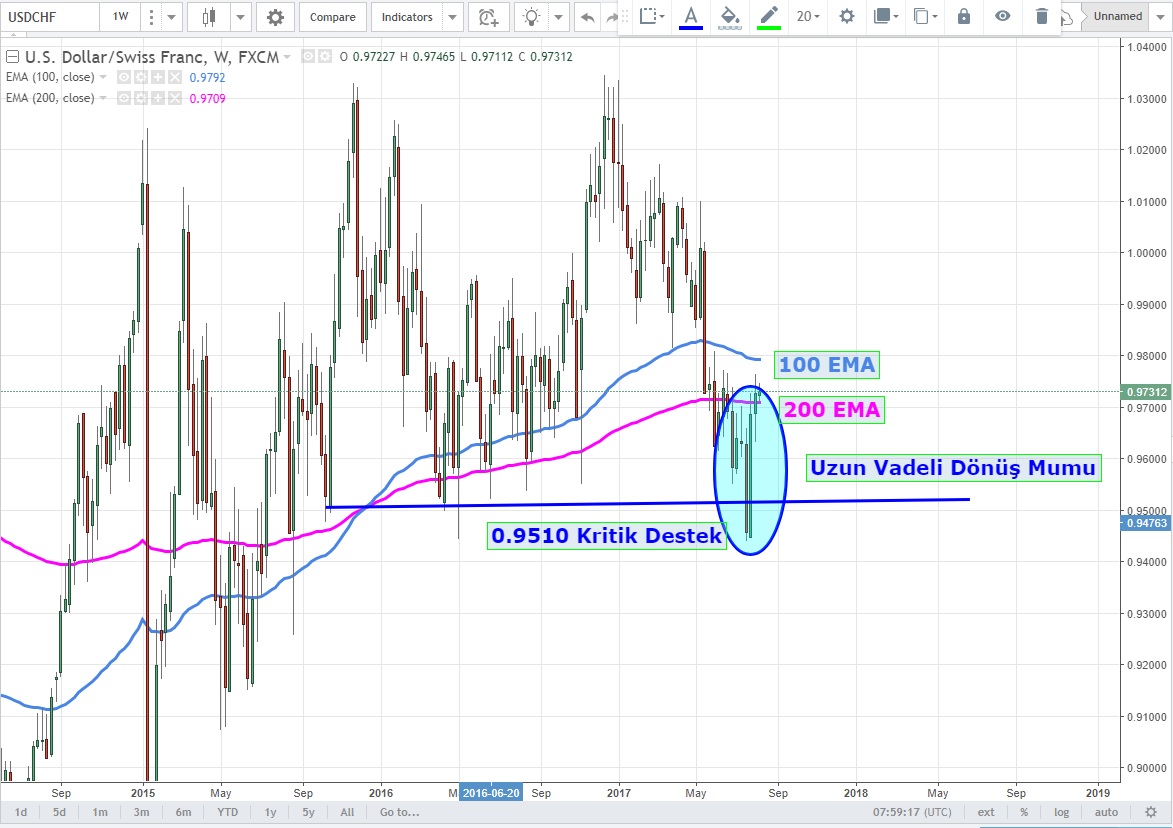This screenshot has width=1173, height=828.
Task: Enable auto scale at bottom right
Action: [1105, 812]
